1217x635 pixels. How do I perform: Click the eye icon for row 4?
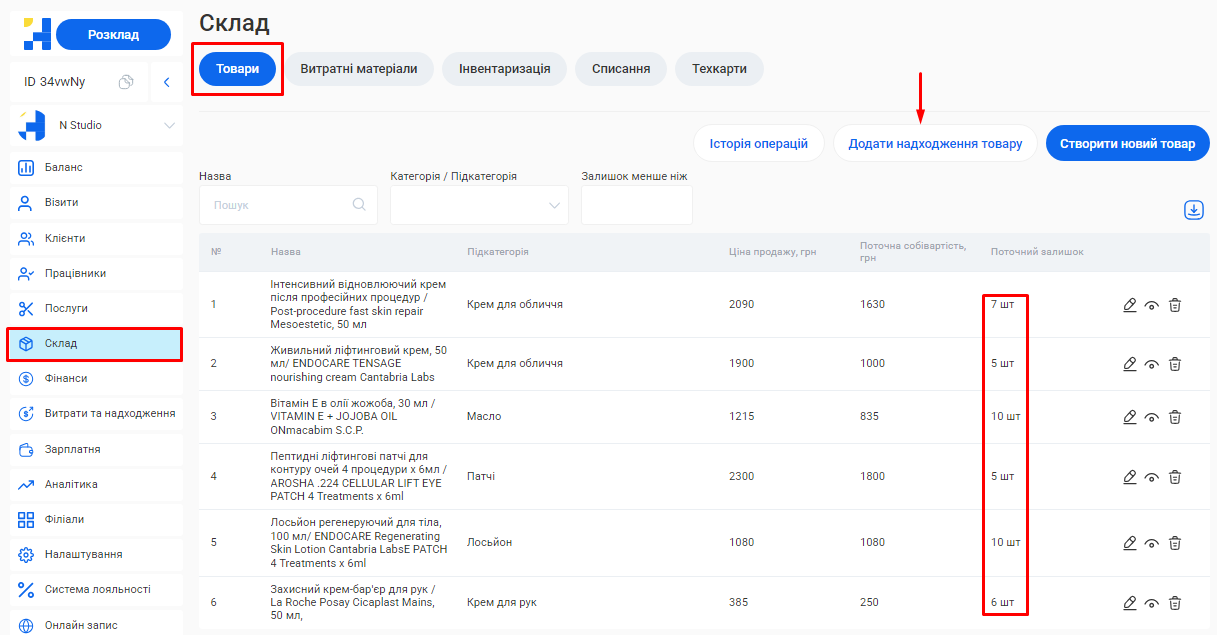pyautogui.click(x=1152, y=477)
